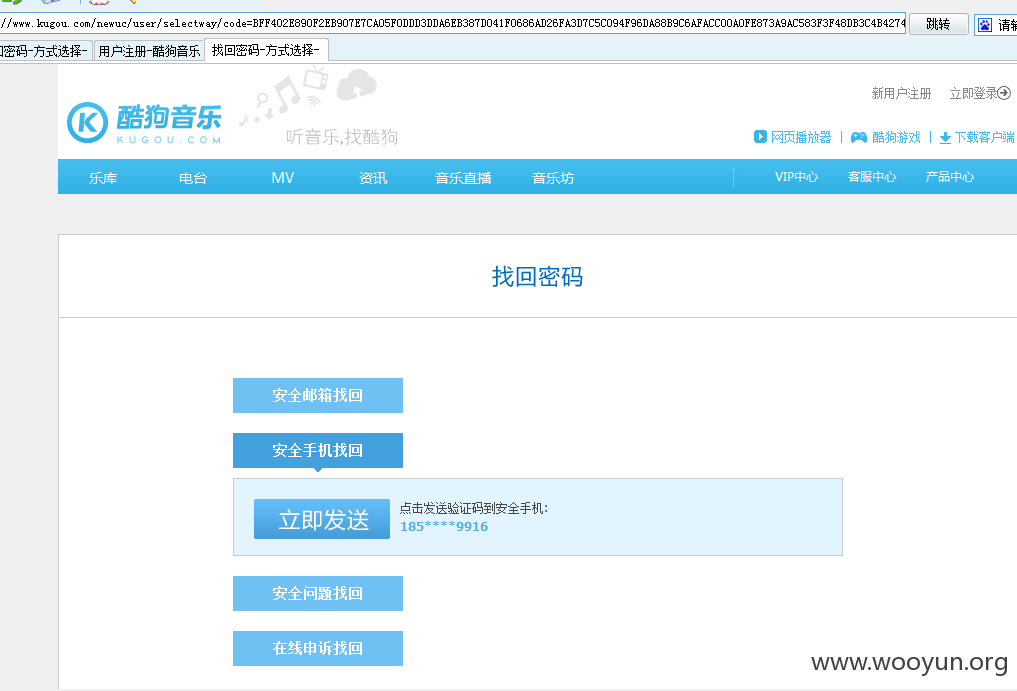This screenshot has height=691, width=1017.
Task: Click the login arrow circle icon
Action: tap(1004, 93)
